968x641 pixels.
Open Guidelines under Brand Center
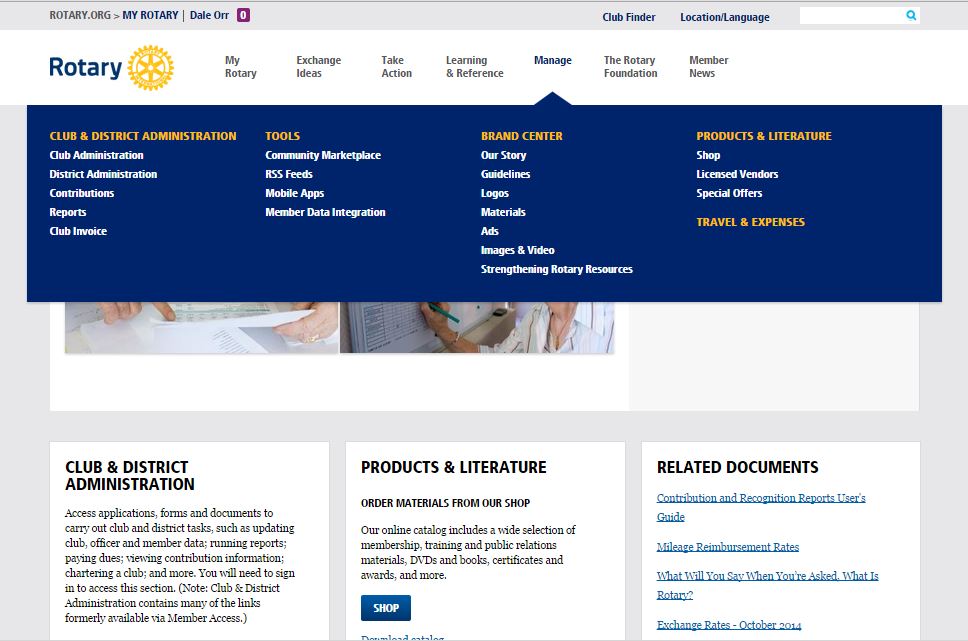click(506, 174)
